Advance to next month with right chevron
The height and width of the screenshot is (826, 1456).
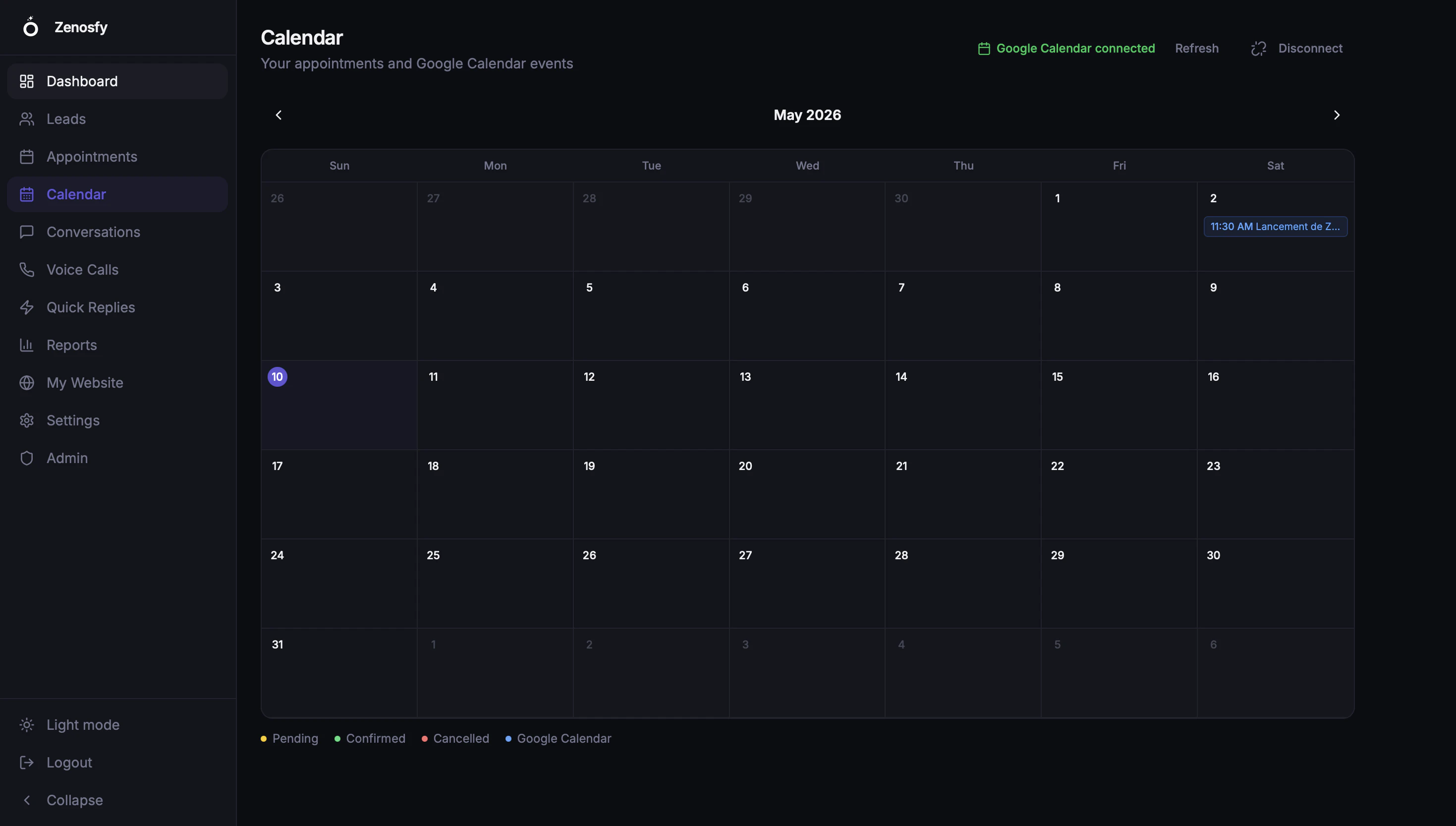[x=1337, y=115]
